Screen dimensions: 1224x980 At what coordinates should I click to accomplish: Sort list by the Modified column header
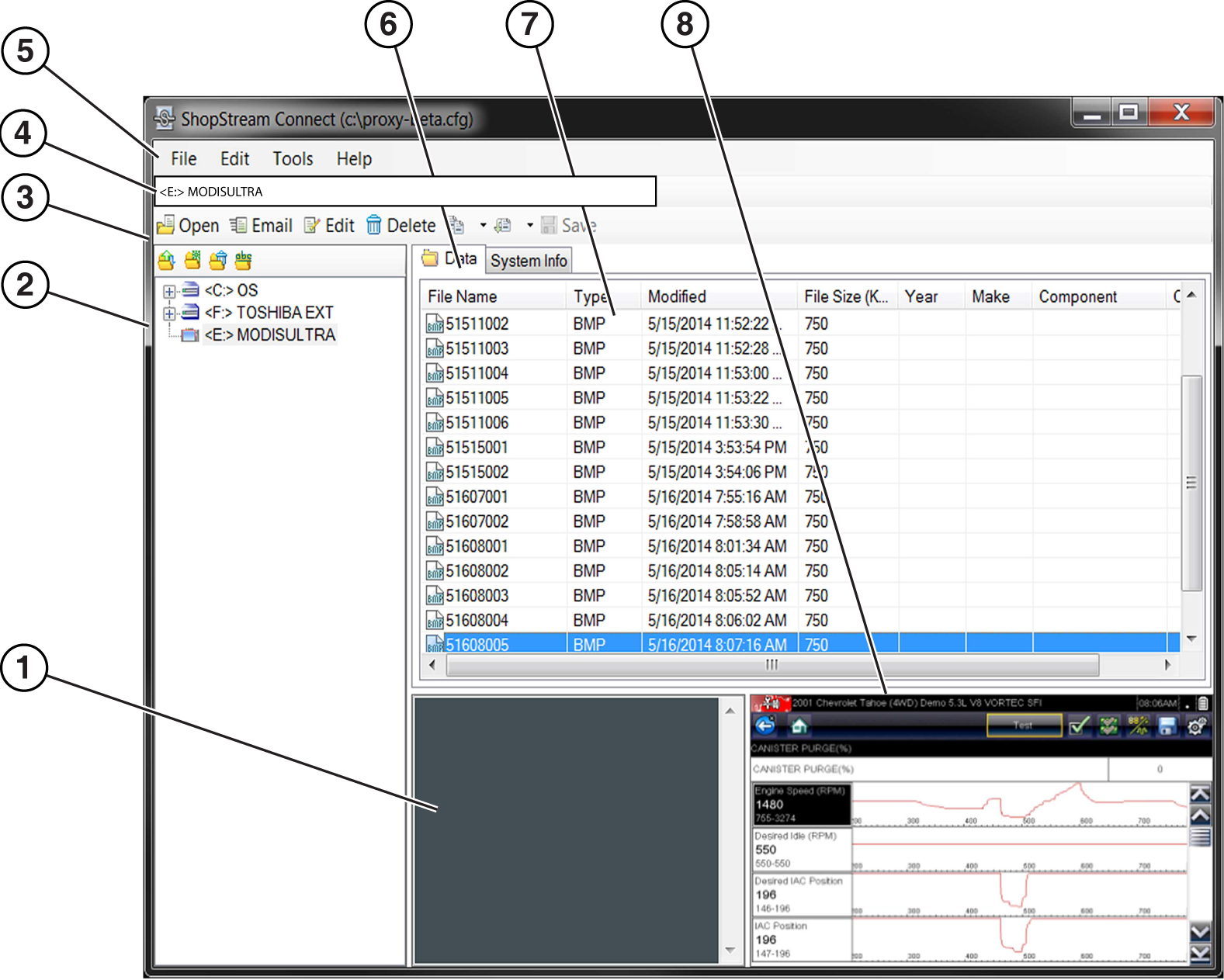point(677,297)
